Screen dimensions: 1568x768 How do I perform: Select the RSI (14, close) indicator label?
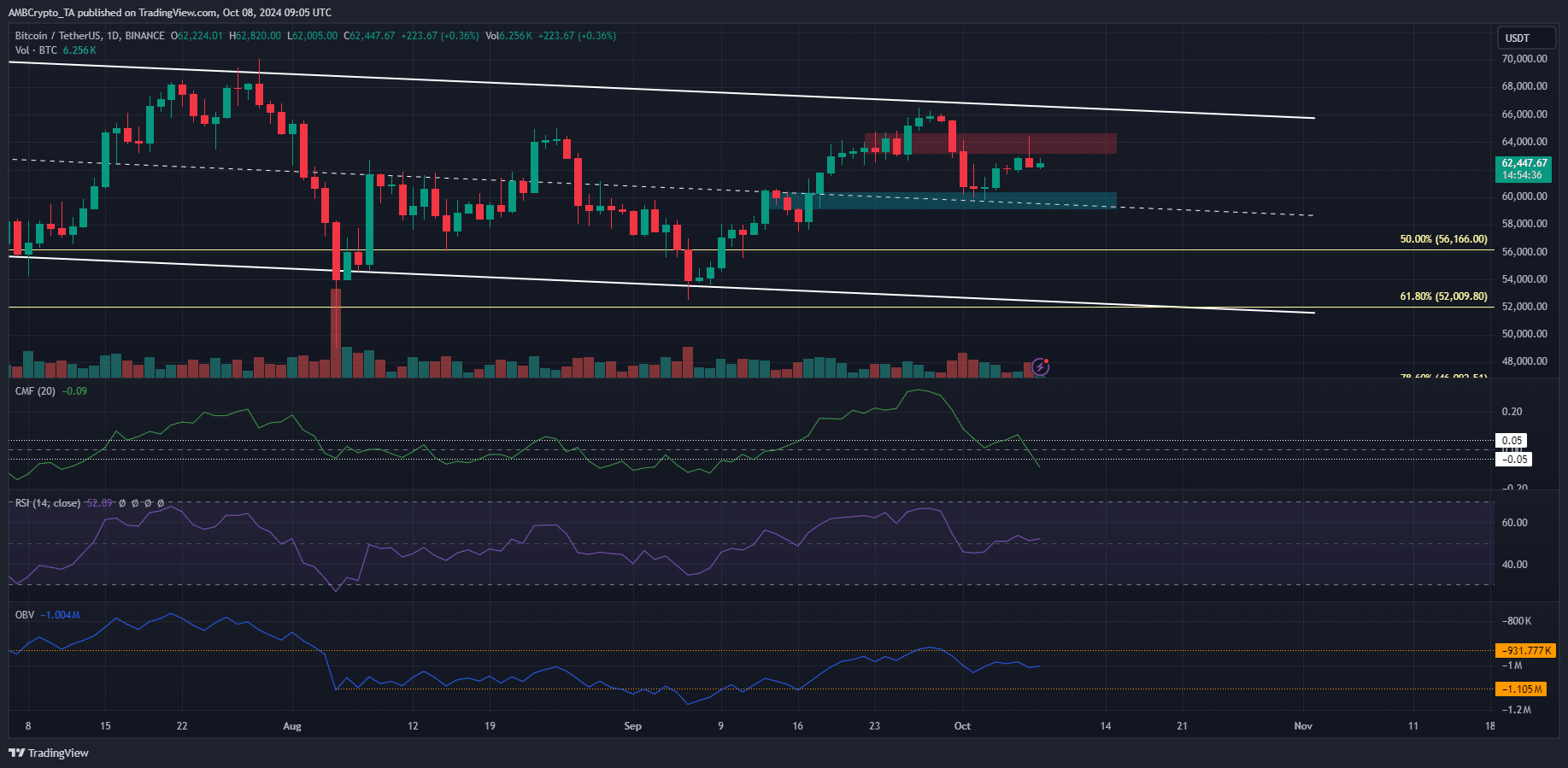click(48, 503)
